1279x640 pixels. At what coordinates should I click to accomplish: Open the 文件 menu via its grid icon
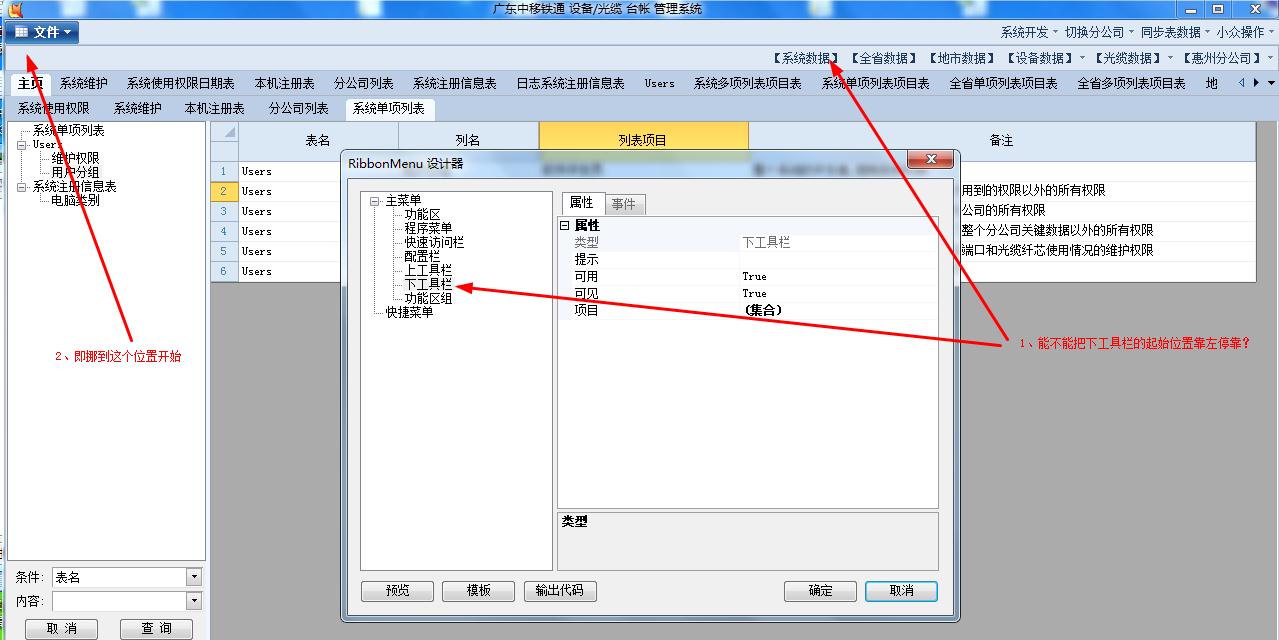click(x=22, y=30)
